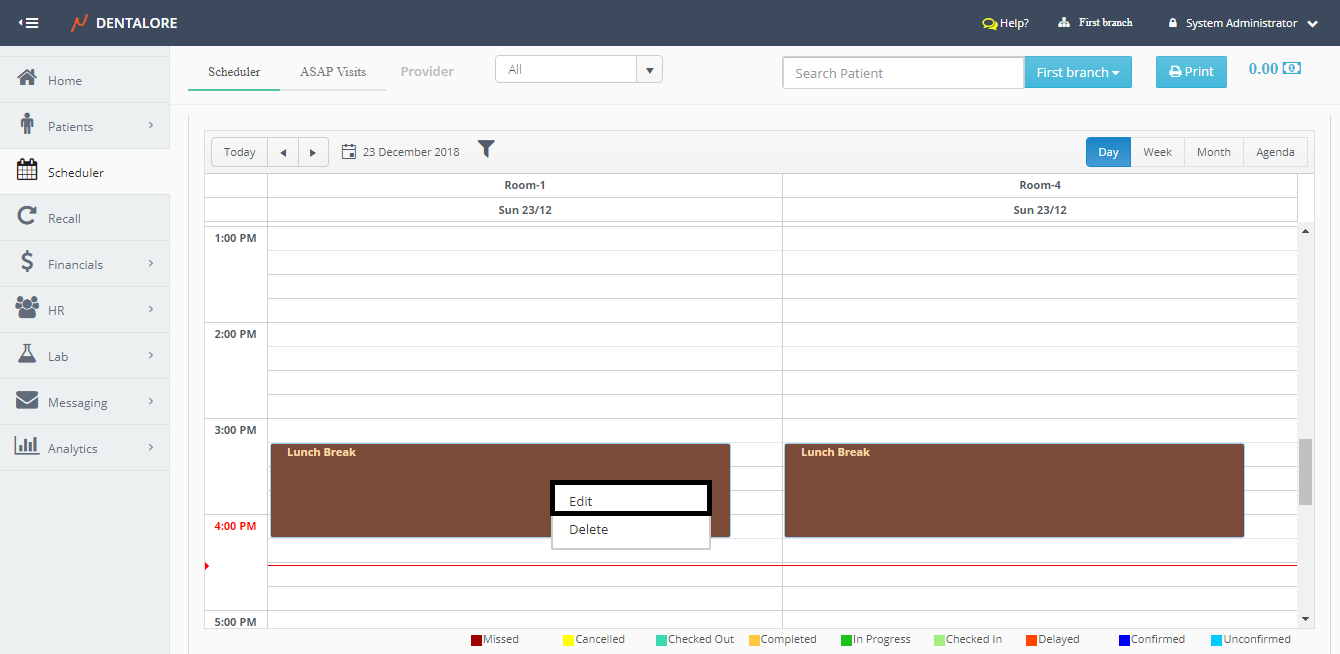Click the Lab flask icon
The width and height of the screenshot is (1340, 654).
[28, 355]
